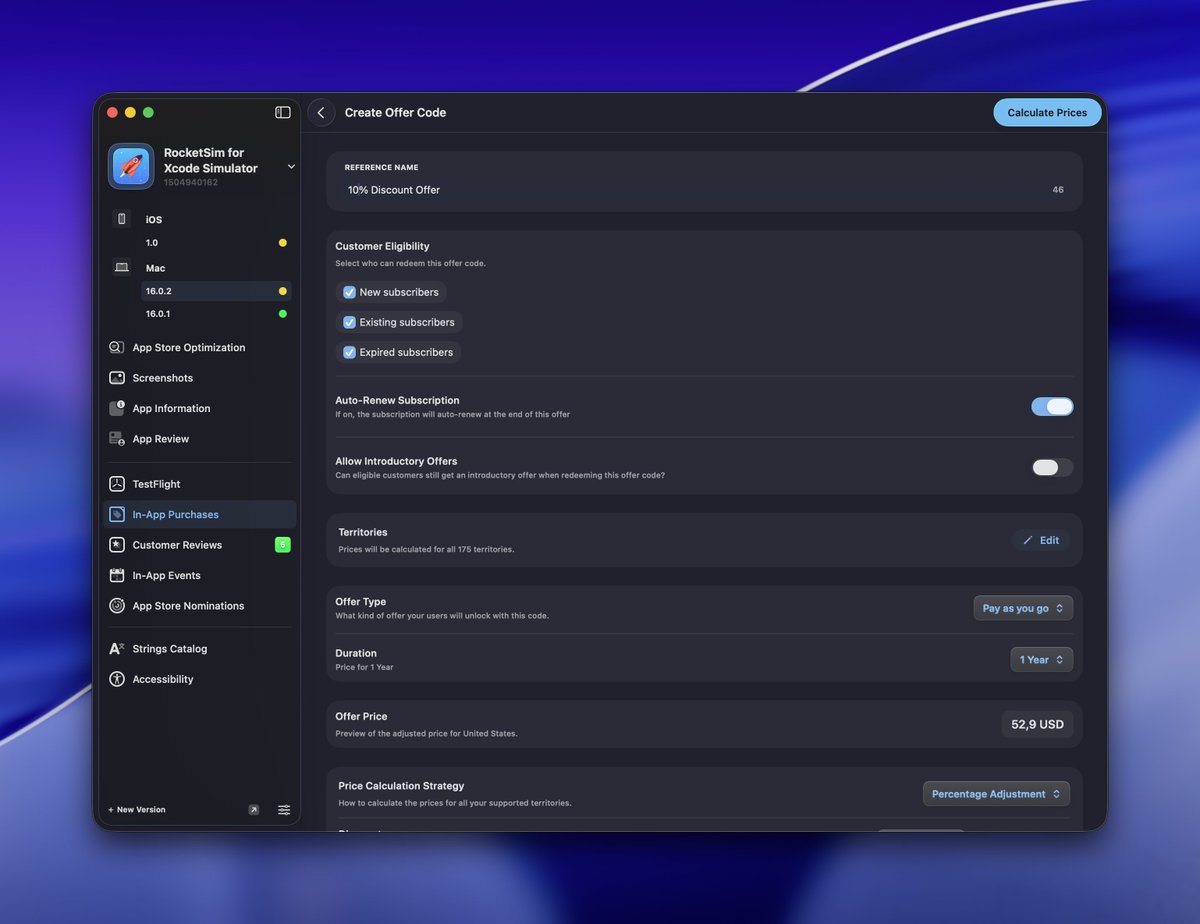
Task: Click the Customer Eligibility heading
Action: point(382,246)
